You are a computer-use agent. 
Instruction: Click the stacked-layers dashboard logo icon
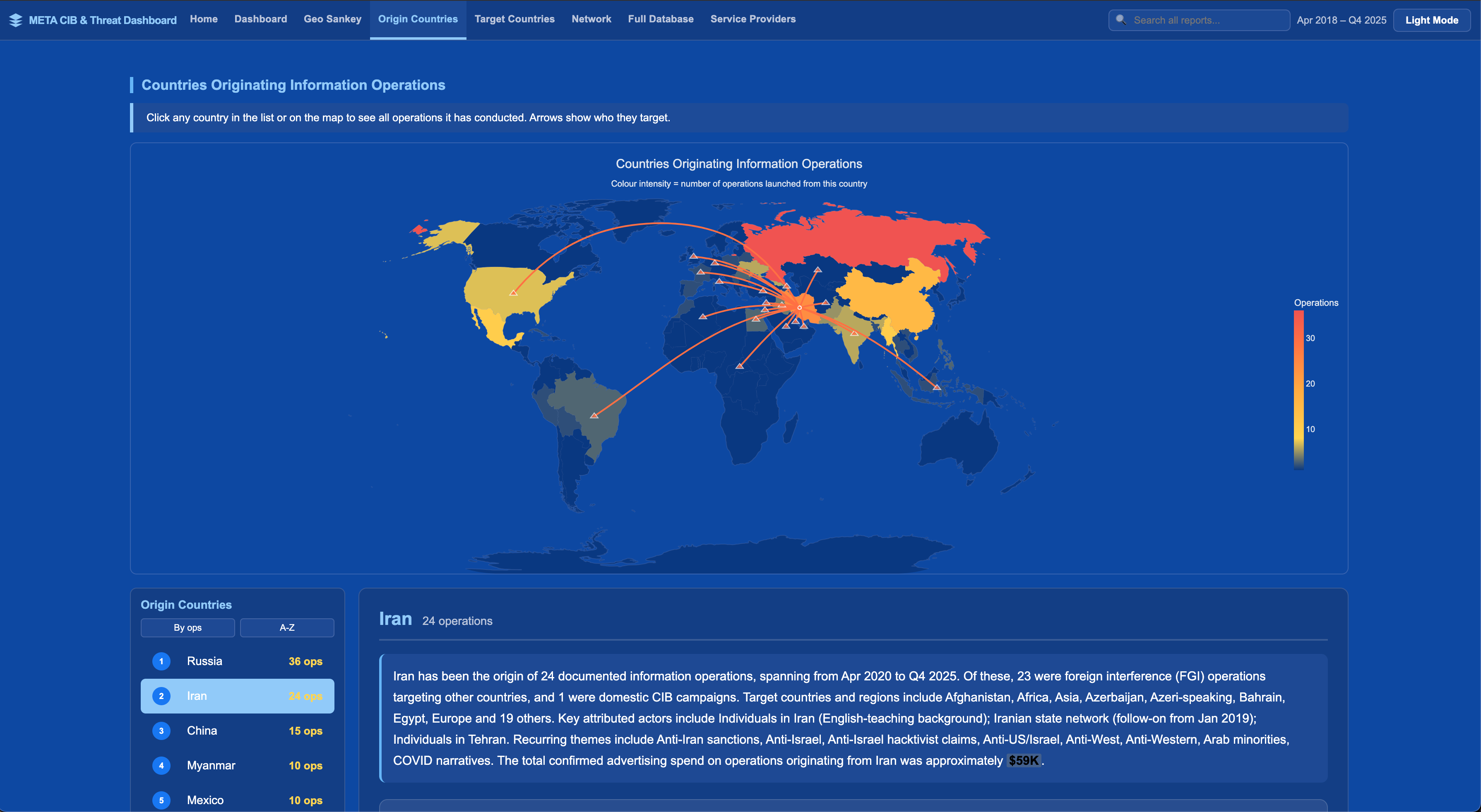tap(16, 20)
